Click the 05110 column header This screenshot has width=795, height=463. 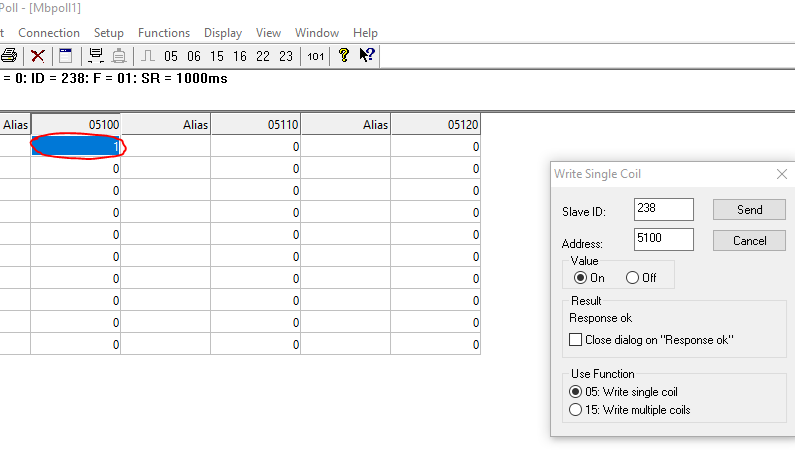(x=256, y=125)
